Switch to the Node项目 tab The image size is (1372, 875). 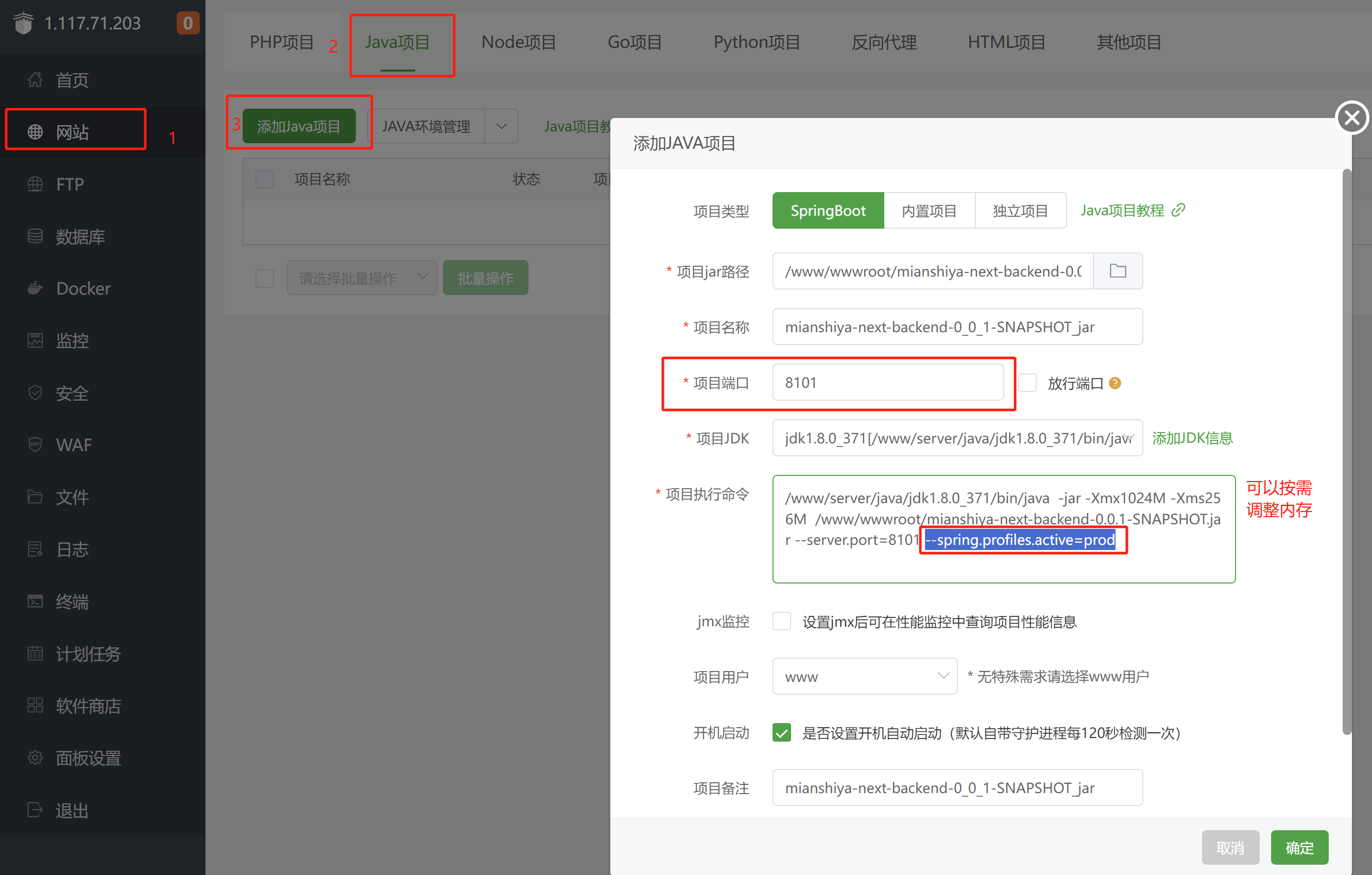pyautogui.click(x=520, y=41)
